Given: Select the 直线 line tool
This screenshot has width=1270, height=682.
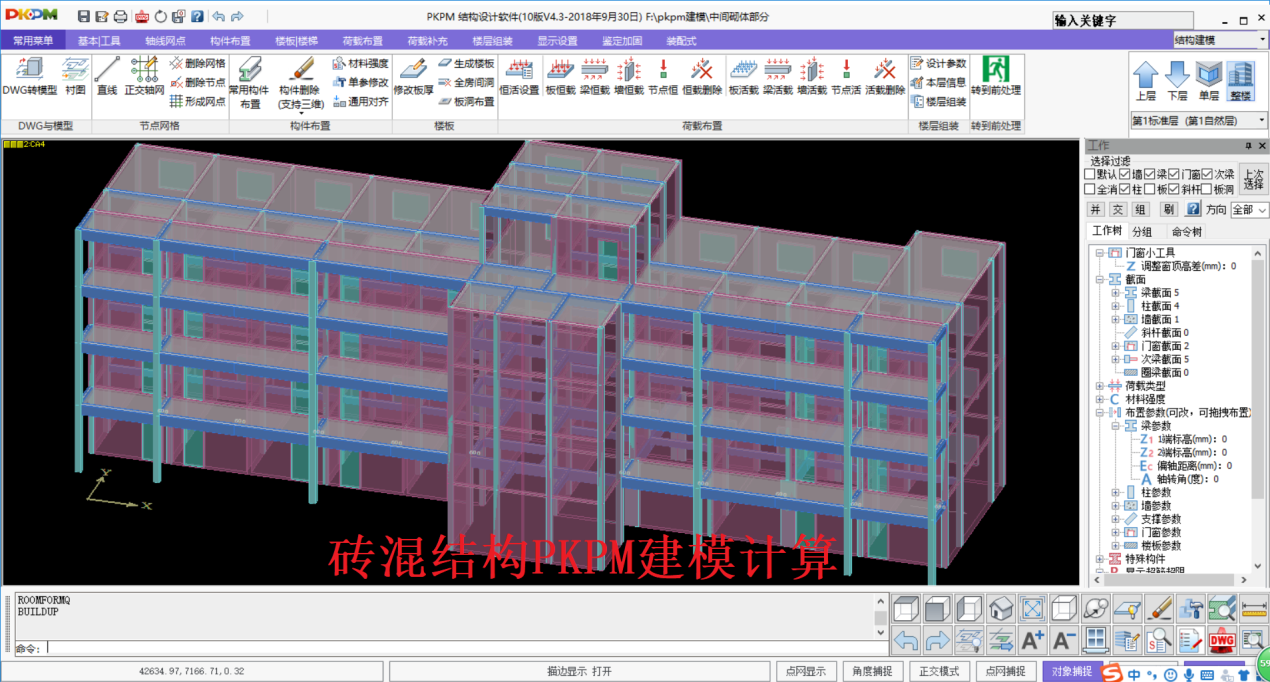Looking at the screenshot, I should pyautogui.click(x=107, y=76).
